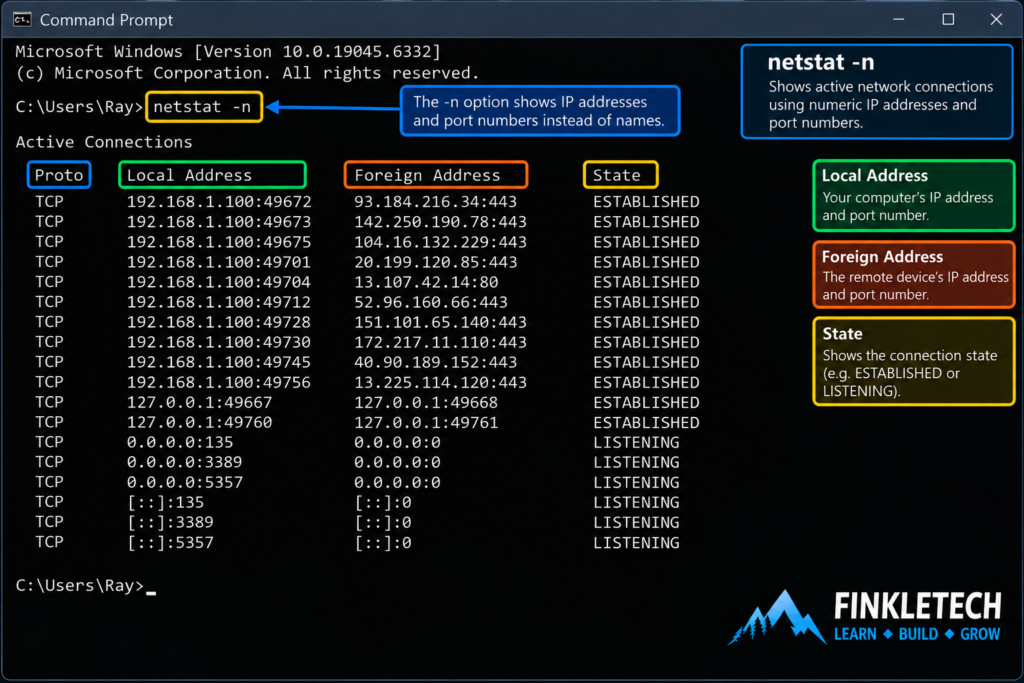The width and height of the screenshot is (1024, 683).
Task: Click LISTENING state for [::]:5357 row
Action: 636,543
